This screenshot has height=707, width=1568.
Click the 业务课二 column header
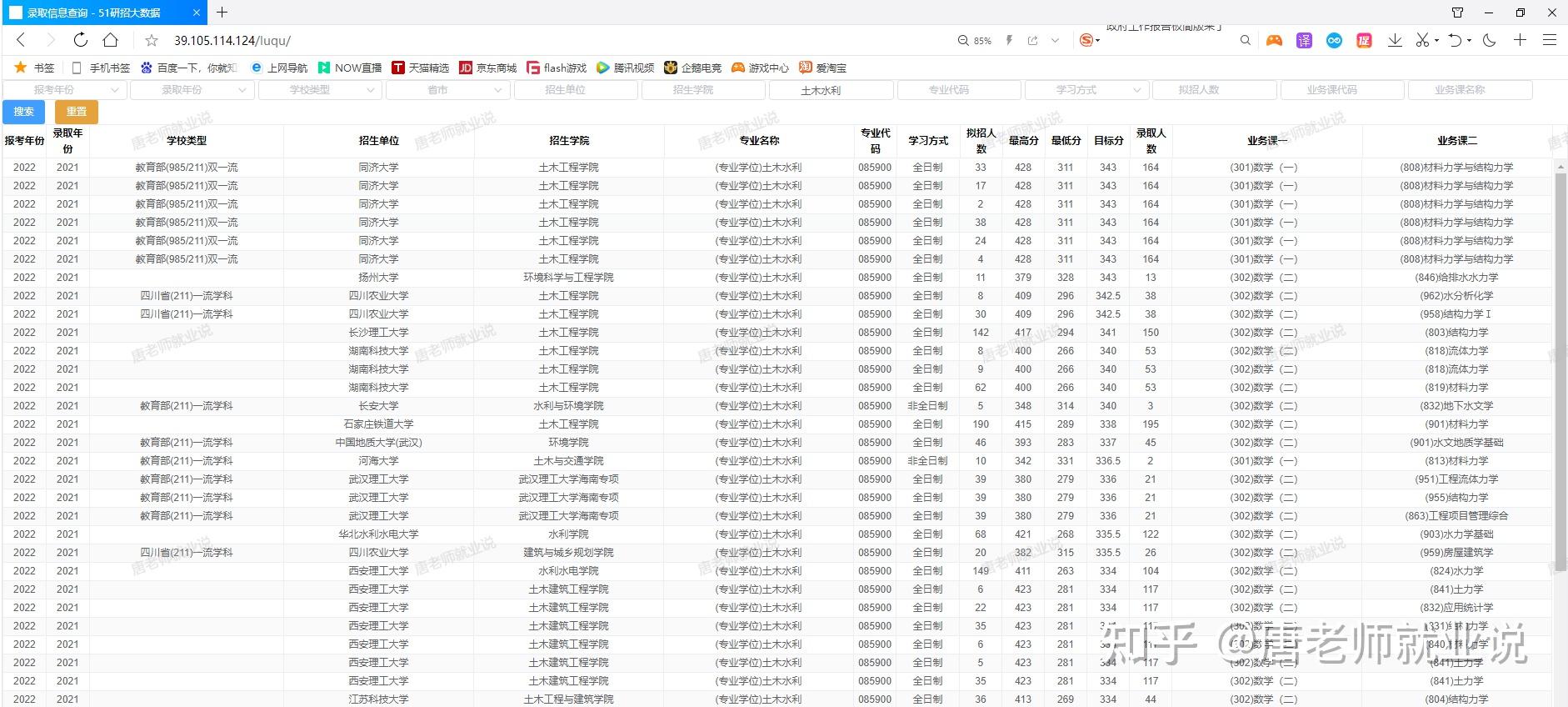tap(1456, 141)
